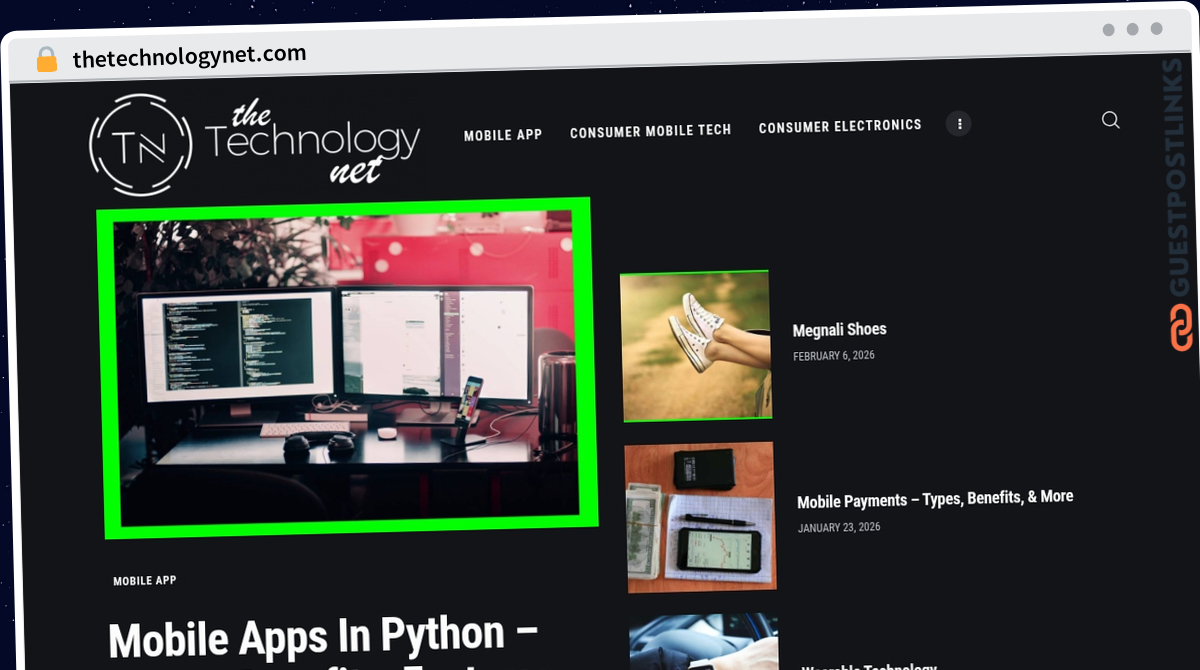
Task: Click the Mobile App category tag above headline
Action: (145, 581)
